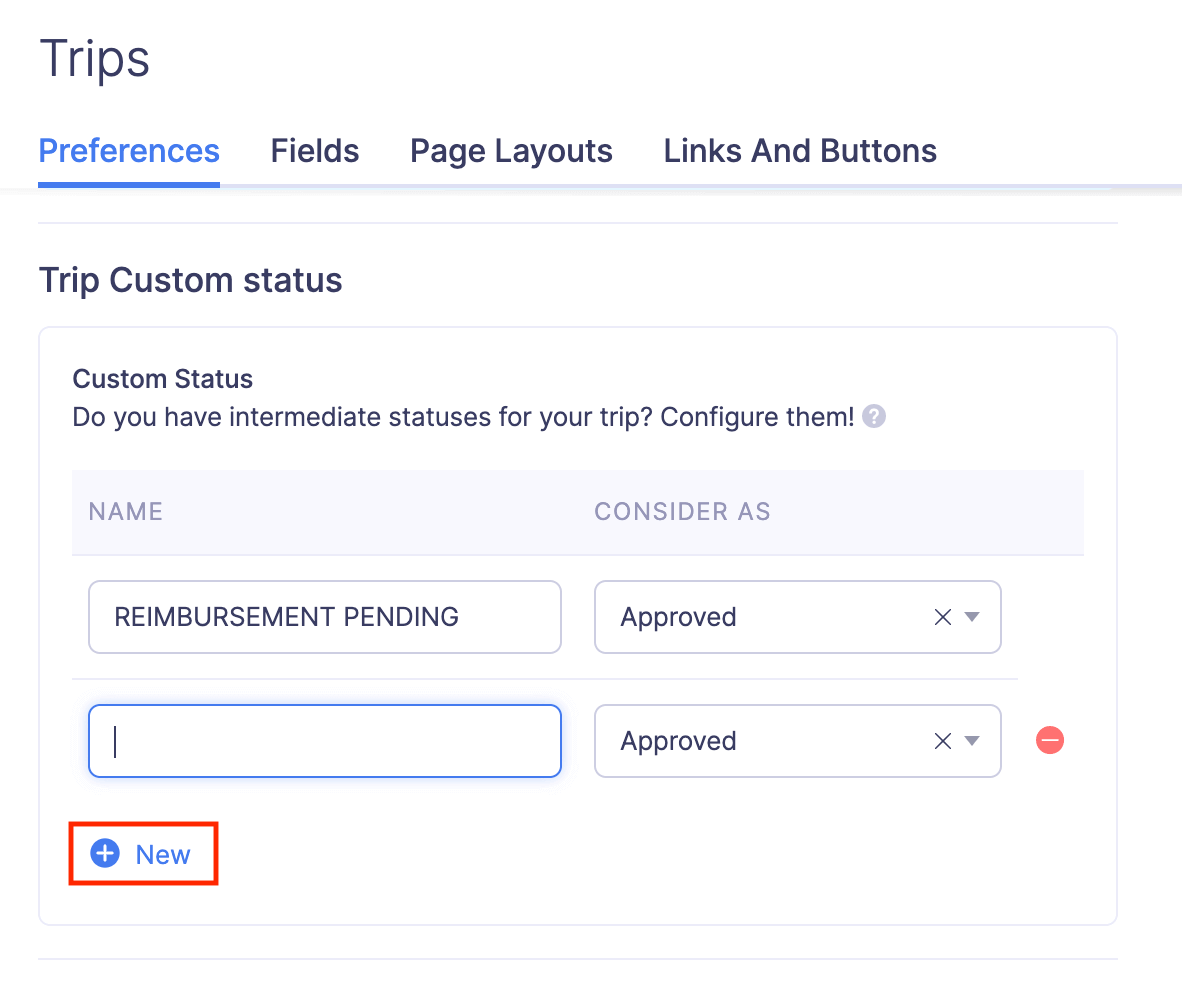1182x984 pixels.
Task: Click the blue plus icon beside New
Action: 105,854
